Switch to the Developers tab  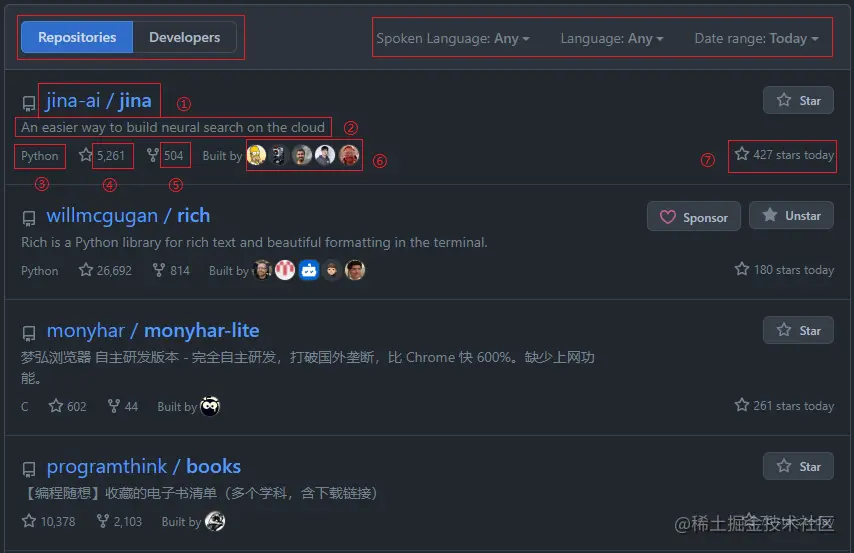point(185,37)
